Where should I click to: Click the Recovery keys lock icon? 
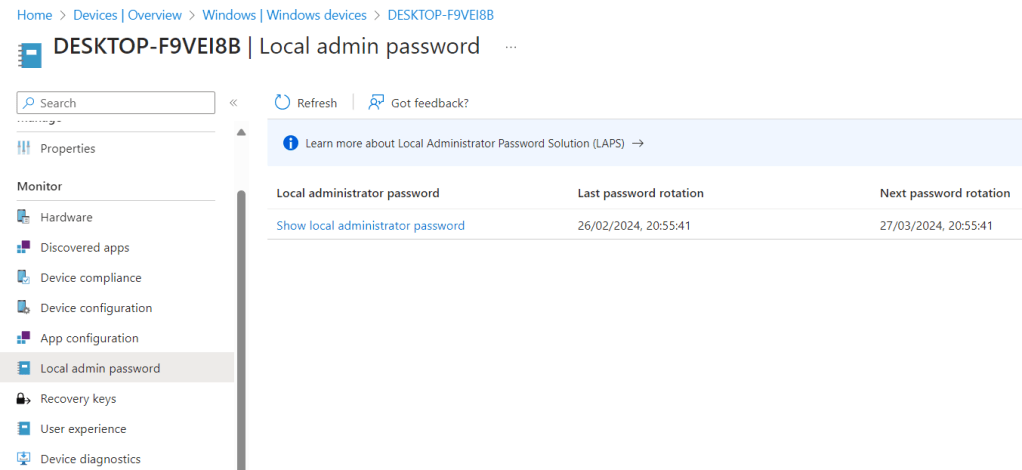point(24,399)
